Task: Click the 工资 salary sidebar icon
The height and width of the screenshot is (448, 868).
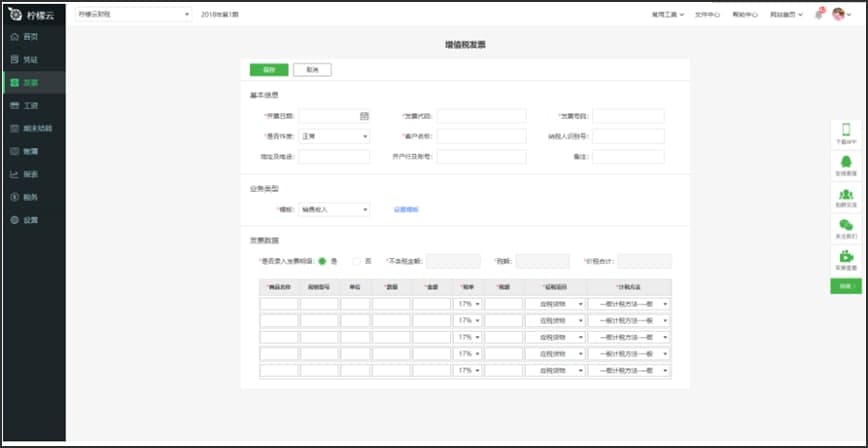Action: pos(14,105)
